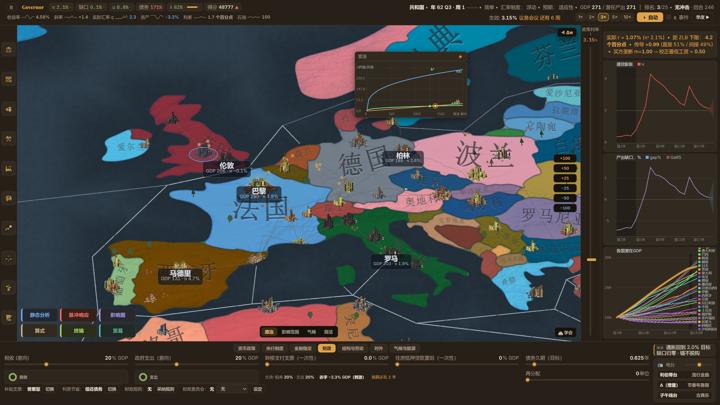Screen dimensions: 720x405
Task: Click the +25 rate adjustment button
Action: pyautogui.click(x=565, y=178)
